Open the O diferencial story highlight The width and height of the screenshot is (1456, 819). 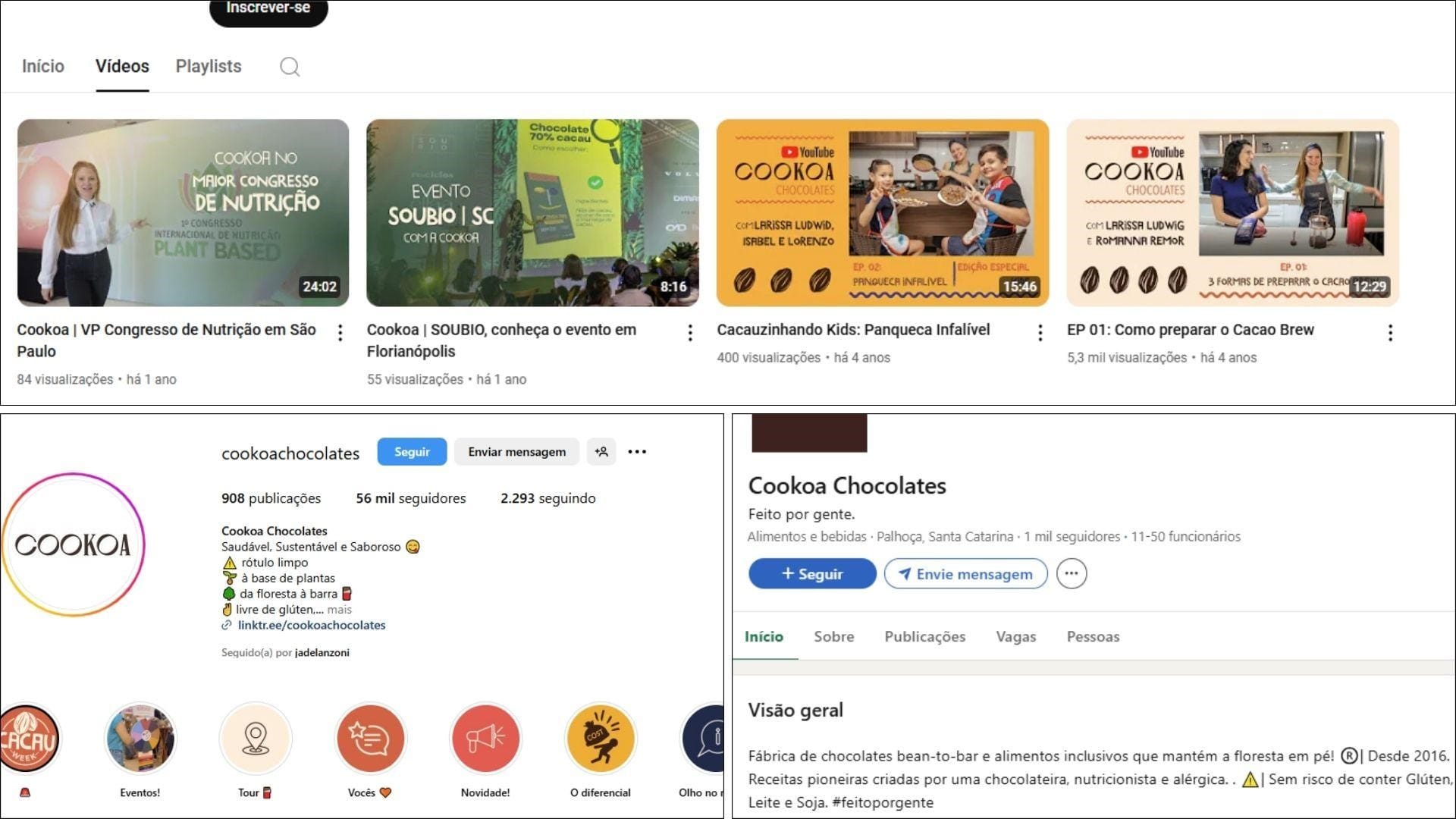point(601,738)
